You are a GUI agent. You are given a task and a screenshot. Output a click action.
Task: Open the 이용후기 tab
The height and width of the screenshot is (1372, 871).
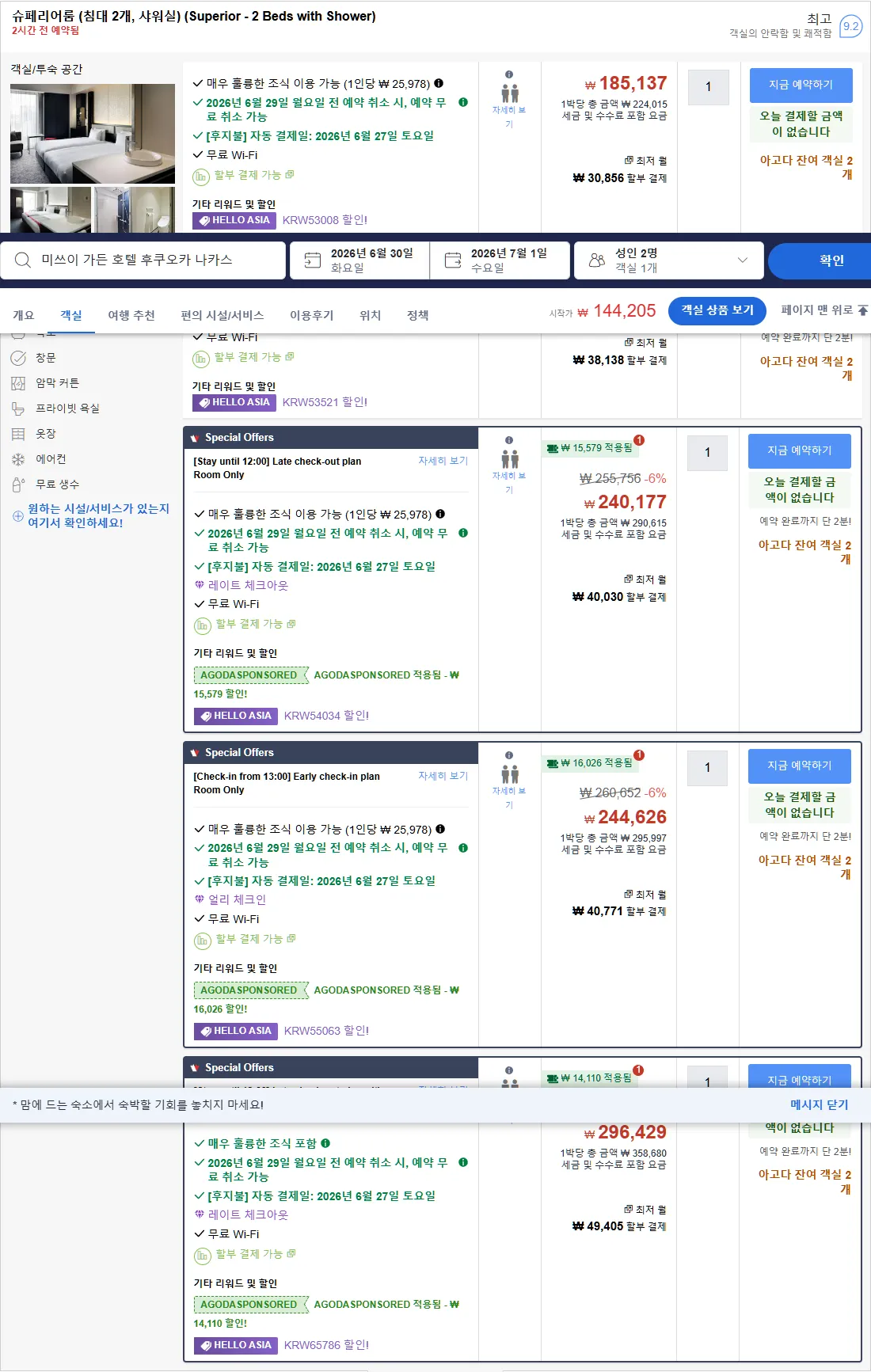[312, 315]
